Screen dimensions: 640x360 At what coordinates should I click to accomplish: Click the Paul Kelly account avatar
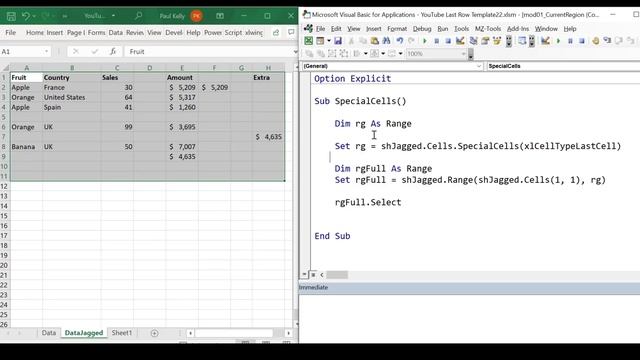(196, 16)
